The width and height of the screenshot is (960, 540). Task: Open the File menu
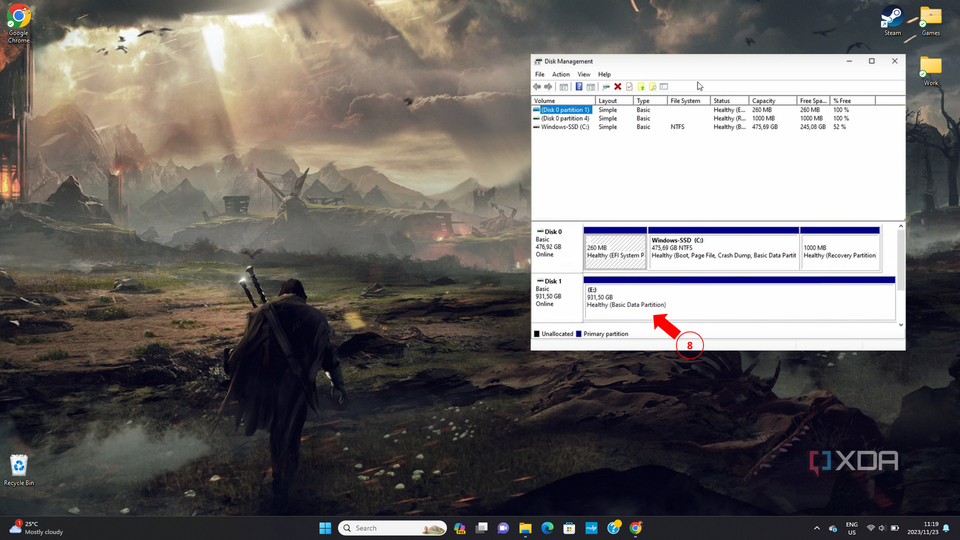pos(539,74)
